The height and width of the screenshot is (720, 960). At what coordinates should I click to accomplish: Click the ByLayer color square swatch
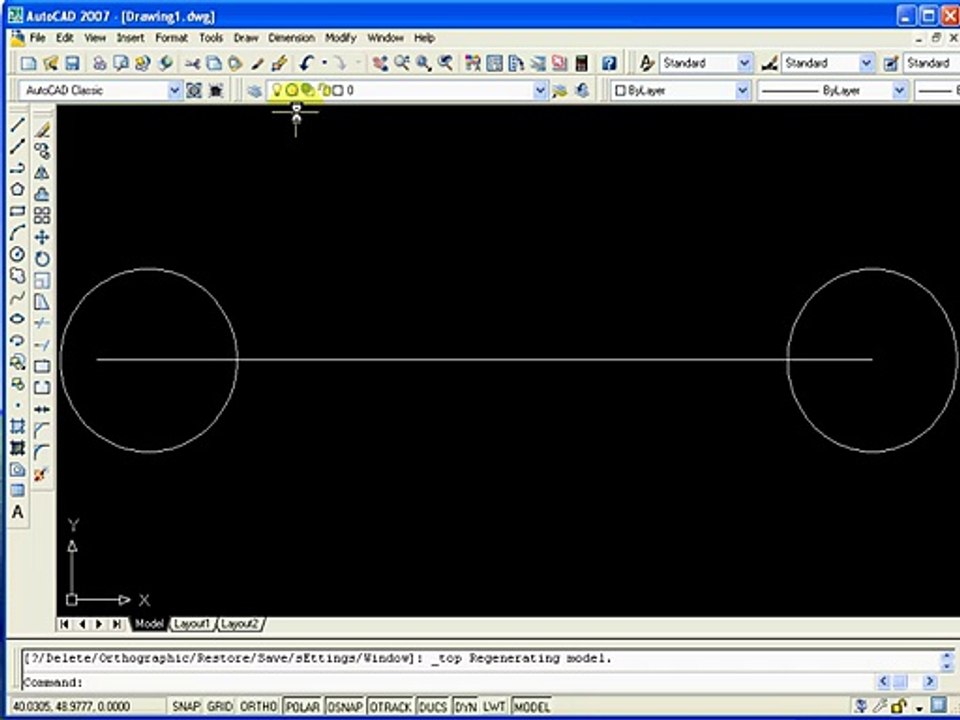[x=620, y=91]
